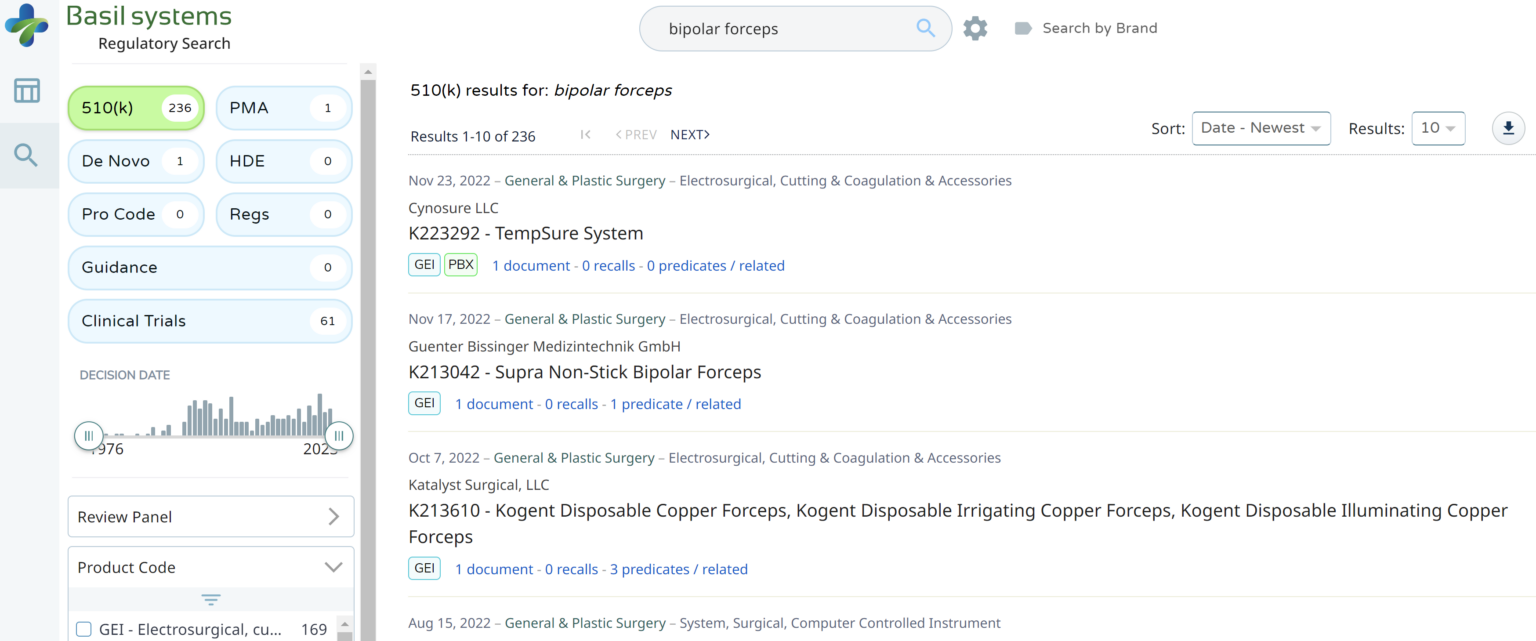Click the magnifier icon in search box
The image size is (1536, 641).
[925, 28]
